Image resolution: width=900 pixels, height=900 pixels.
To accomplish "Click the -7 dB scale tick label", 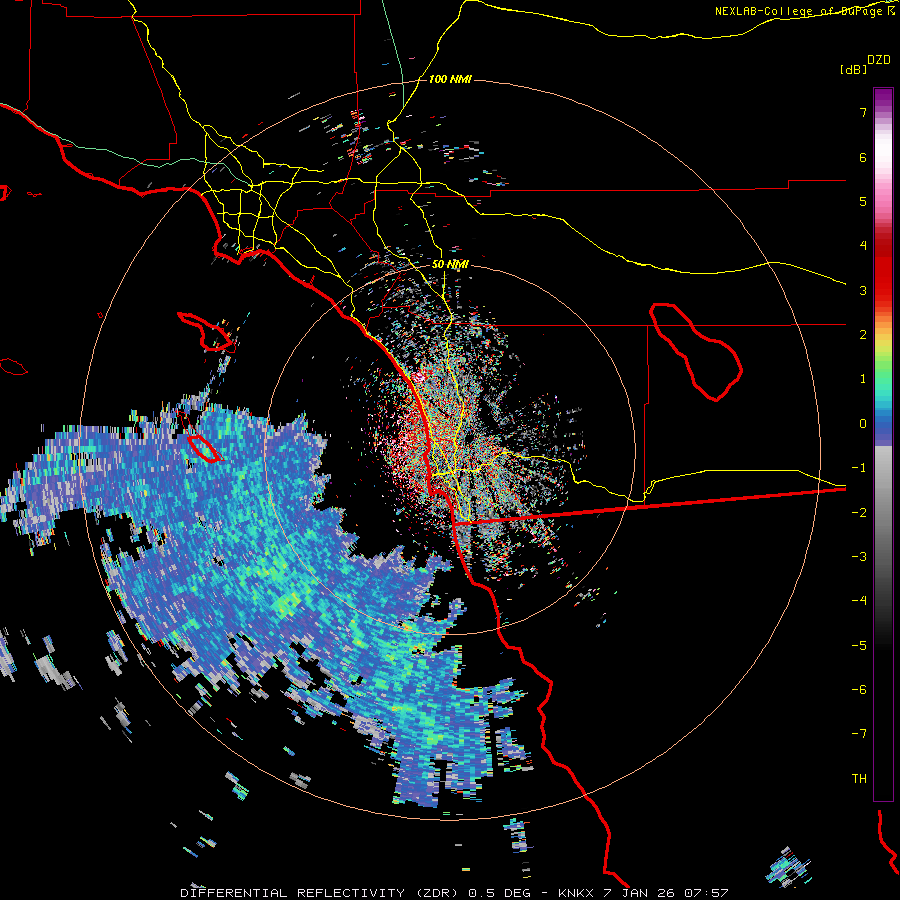I will 859,734.
